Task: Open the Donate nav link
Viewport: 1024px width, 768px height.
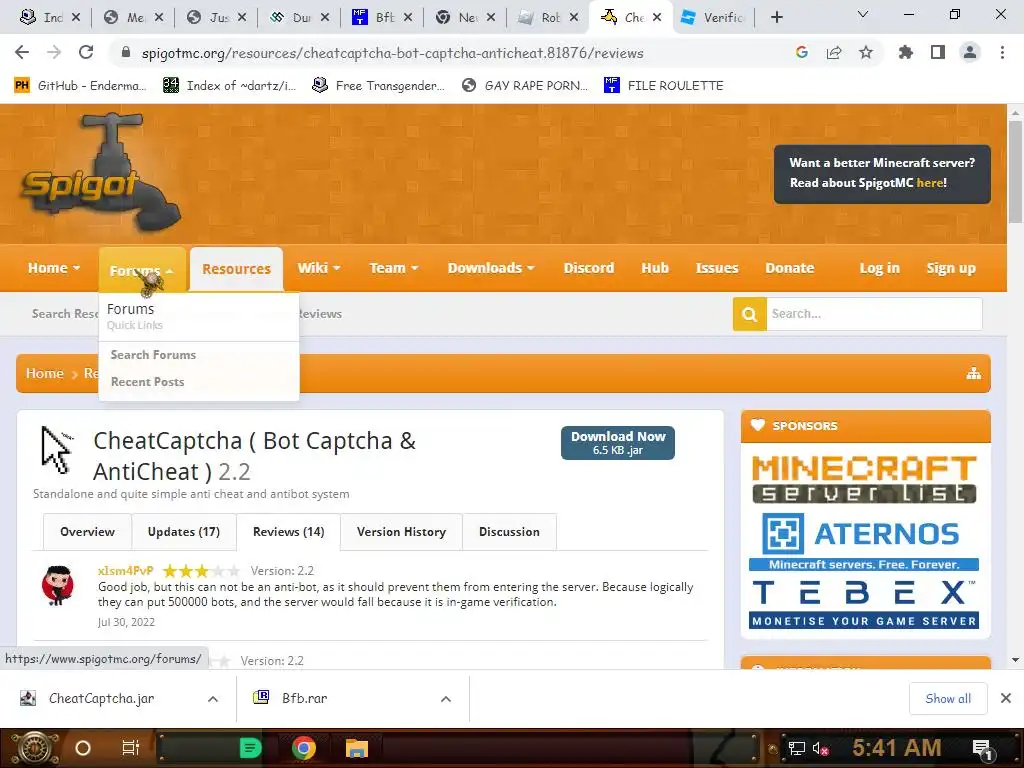Action: pyautogui.click(x=790, y=268)
